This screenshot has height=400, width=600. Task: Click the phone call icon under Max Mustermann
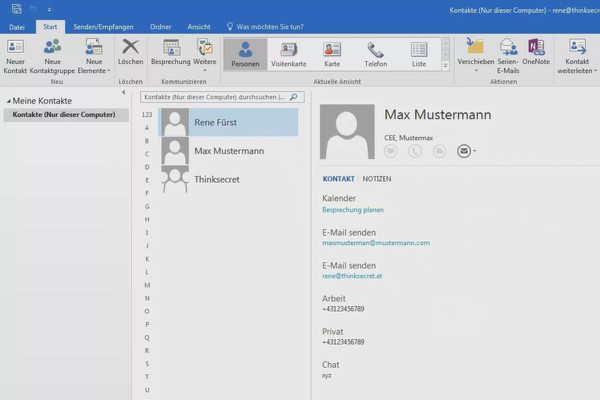click(x=415, y=151)
